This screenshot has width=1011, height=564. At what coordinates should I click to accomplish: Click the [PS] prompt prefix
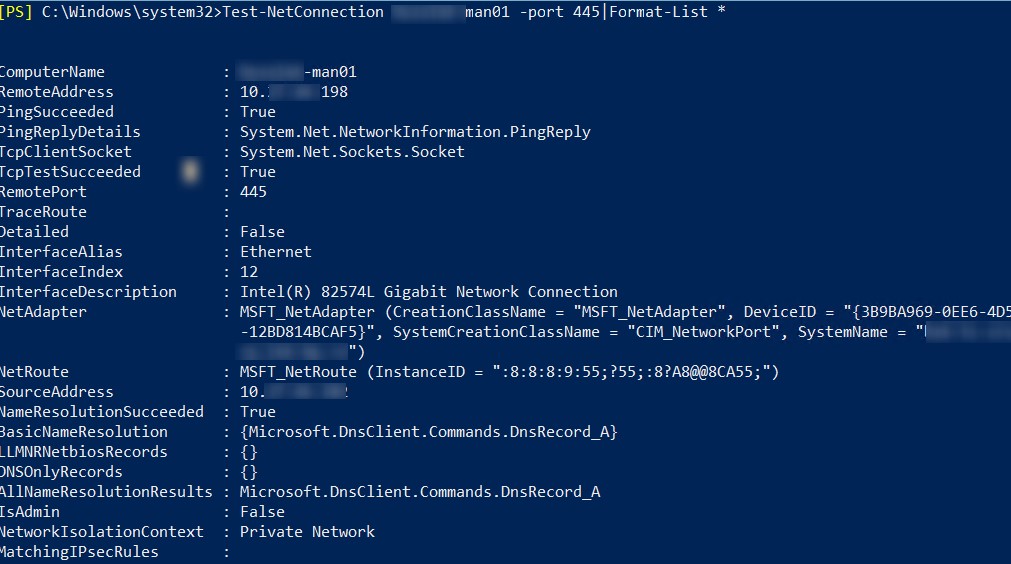point(15,12)
